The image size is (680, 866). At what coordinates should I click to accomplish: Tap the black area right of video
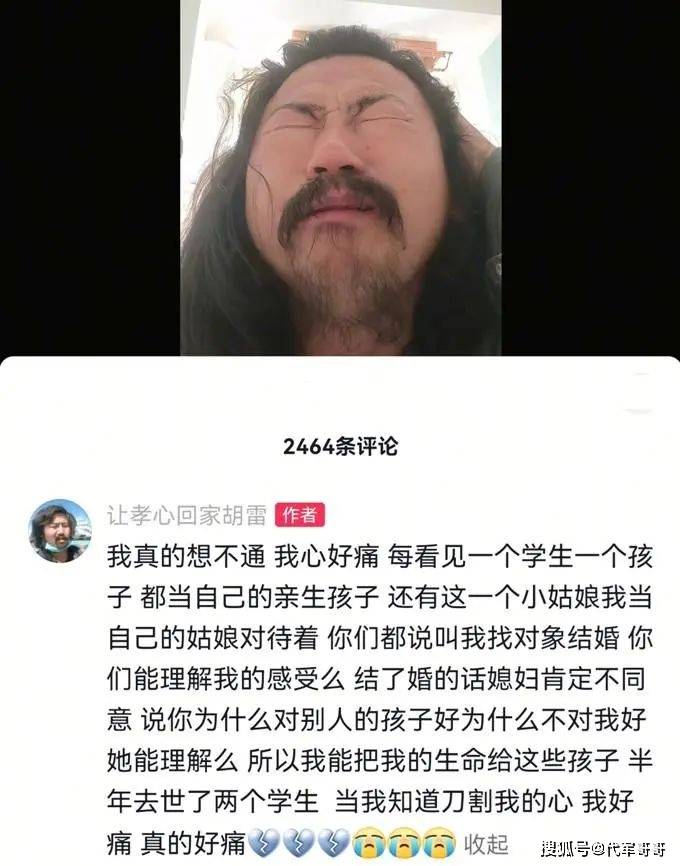[x=591, y=177]
